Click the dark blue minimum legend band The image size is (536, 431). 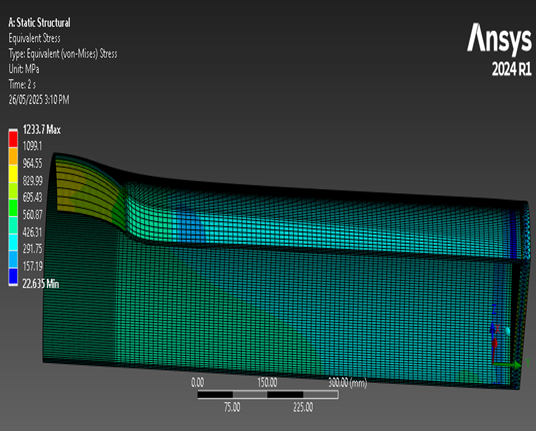[13, 277]
